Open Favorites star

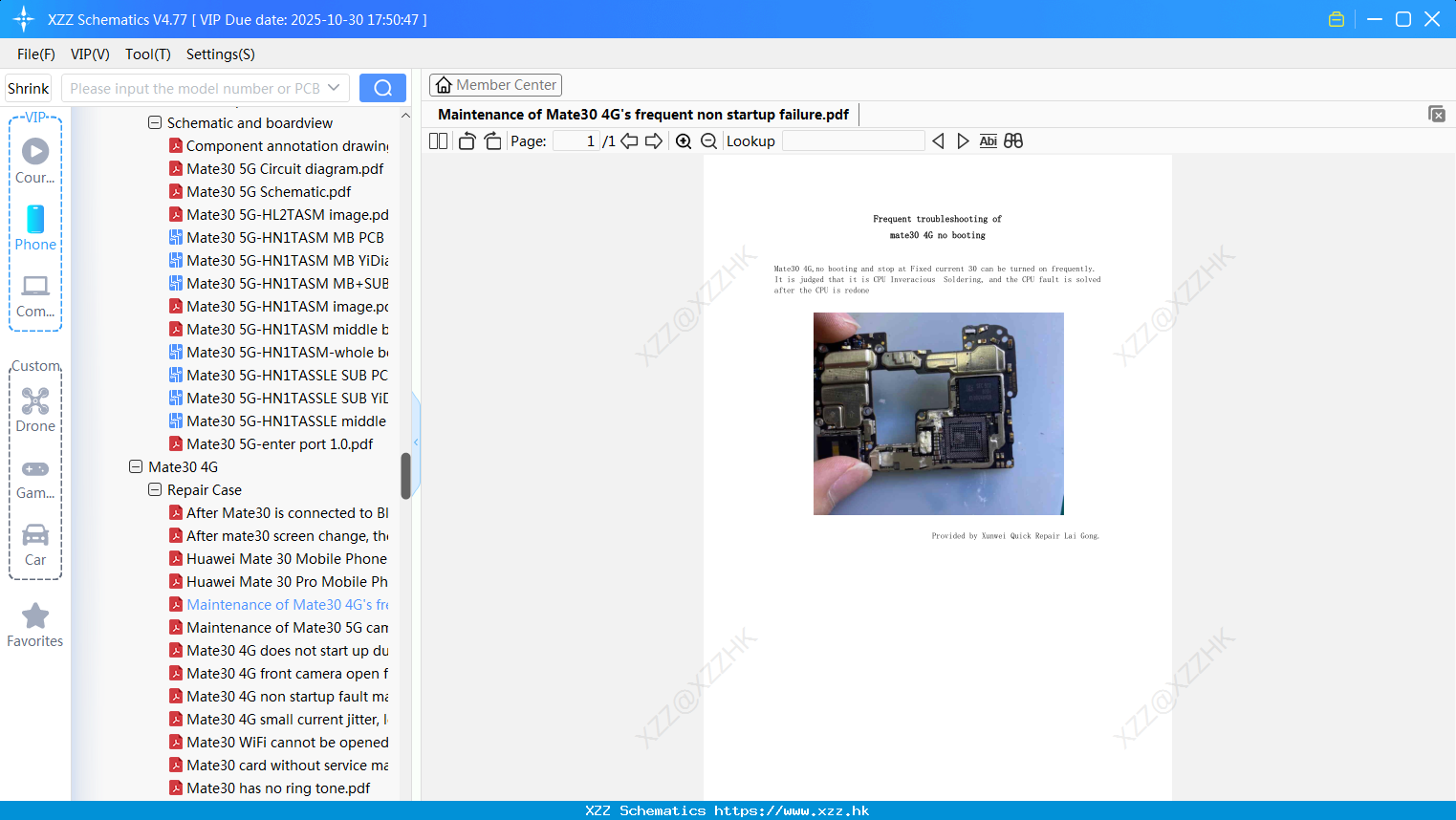pyautogui.click(x=35, y=625)
